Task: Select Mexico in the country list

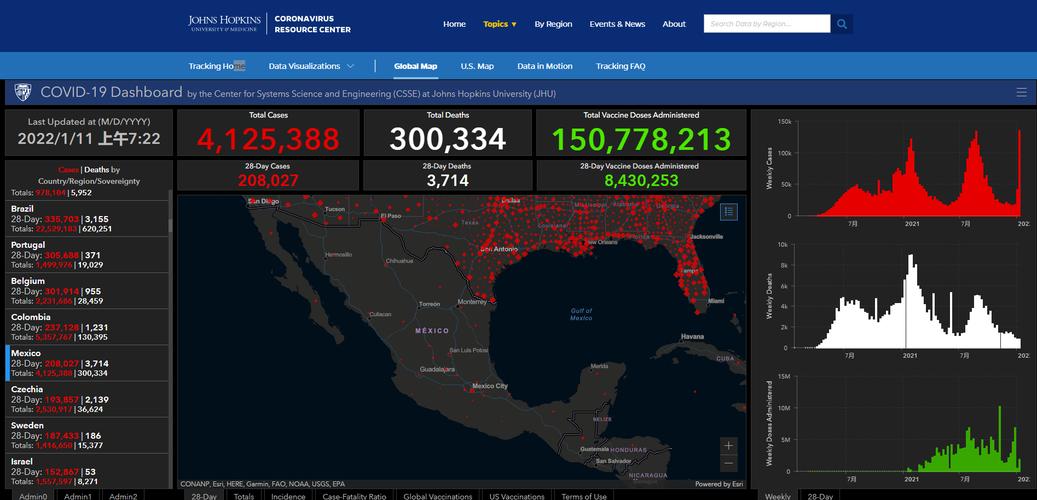Action: [x=89, y=363]
